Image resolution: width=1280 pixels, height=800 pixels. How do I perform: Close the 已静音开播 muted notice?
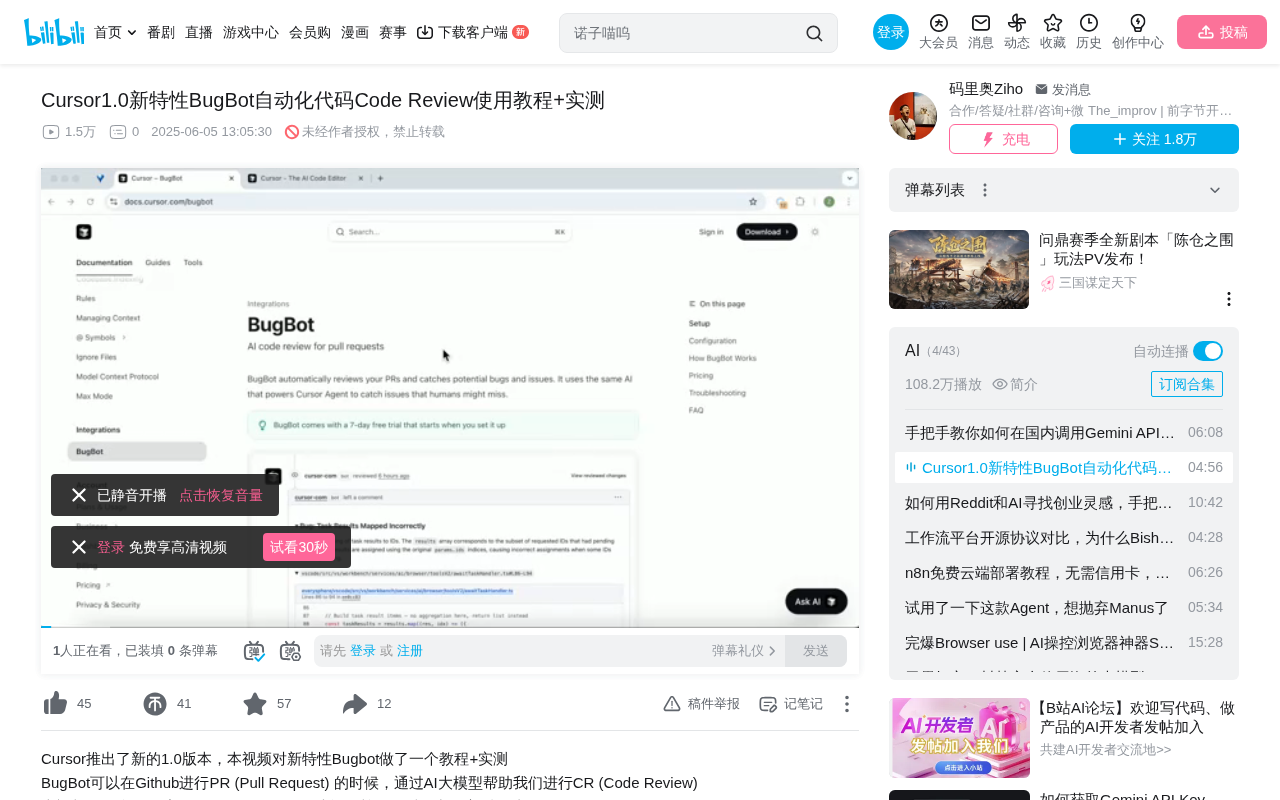pyautogui.click(x=79, y=495)
